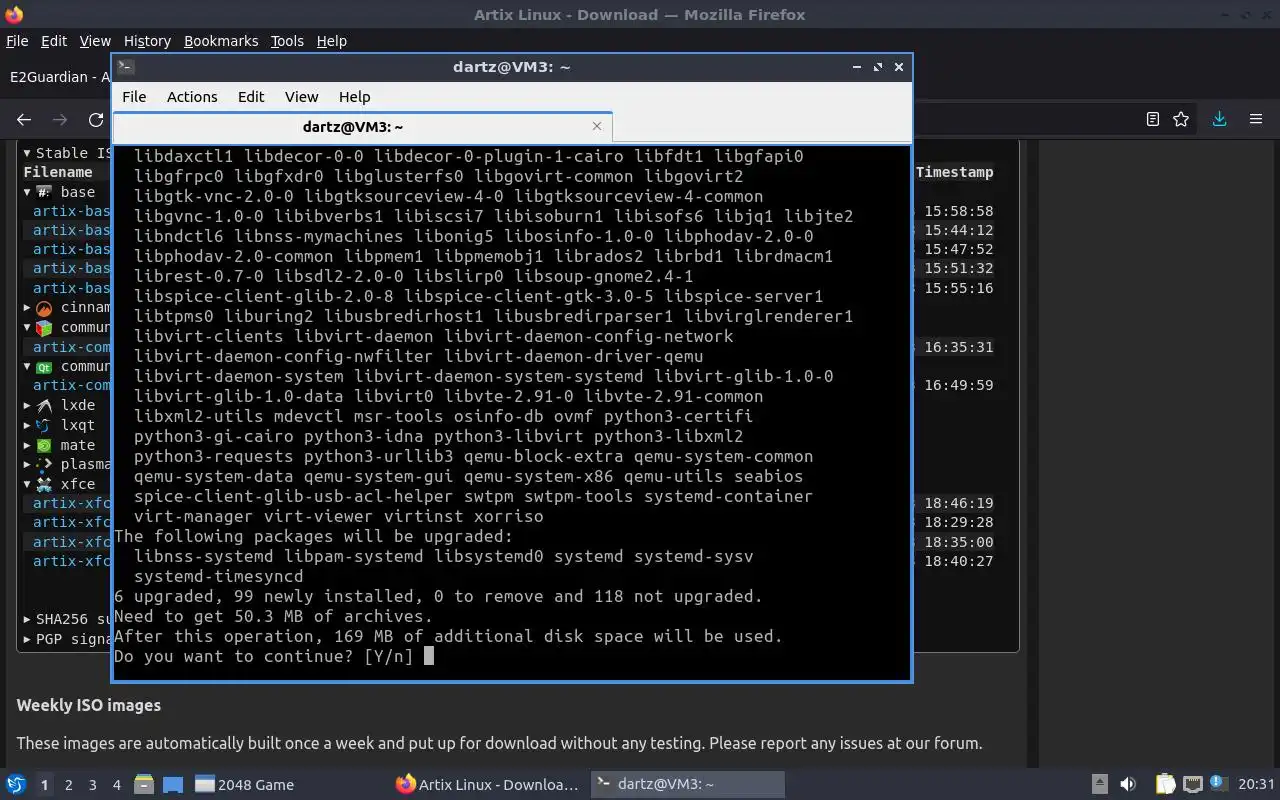The width and height of the screenshot is (1280, 800).
Task: Expand the lxqt folder arrow
Action: pos(28,425)
